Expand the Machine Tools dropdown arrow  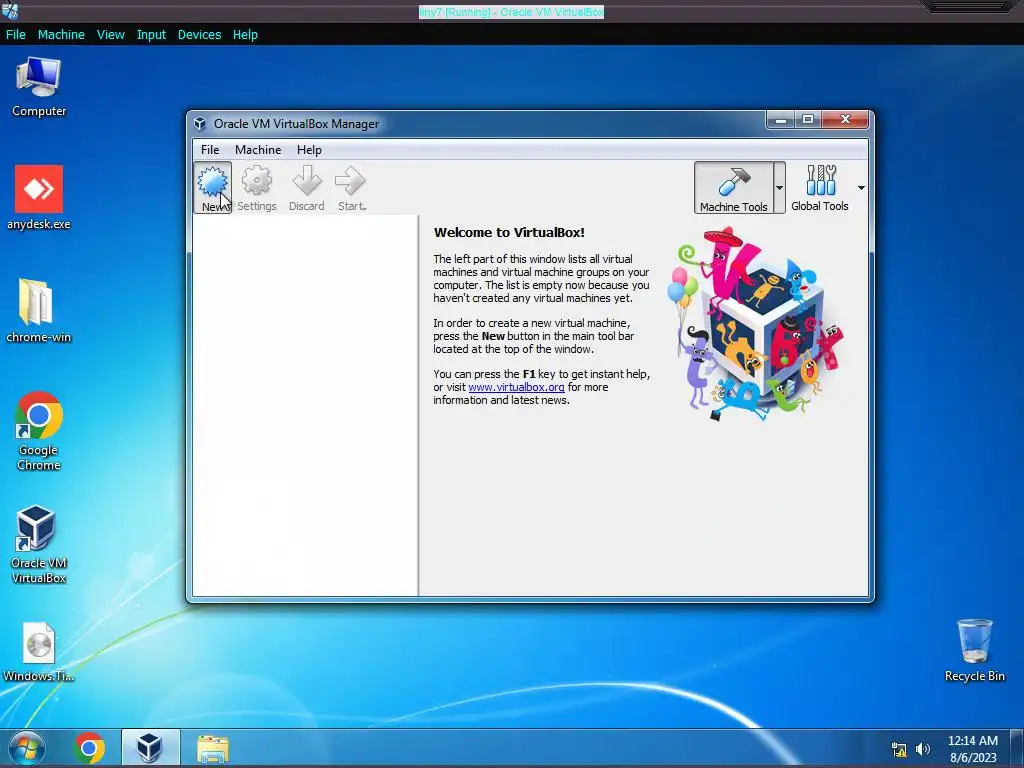779,187
